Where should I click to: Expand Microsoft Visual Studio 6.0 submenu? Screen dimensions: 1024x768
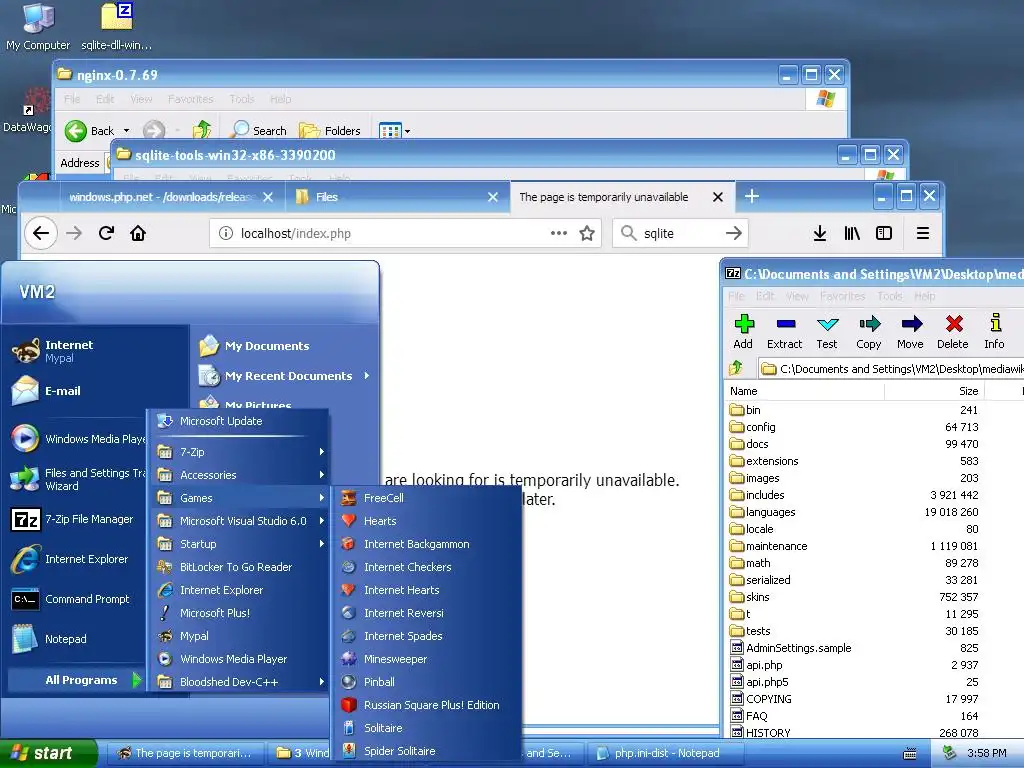point(240,520)
